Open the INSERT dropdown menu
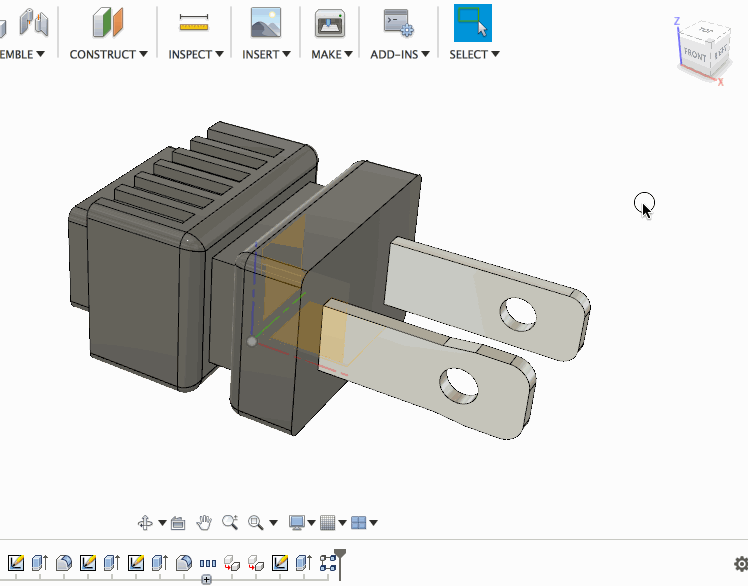The width and height of the screenshot is (748, 586). tap(266, 54)
